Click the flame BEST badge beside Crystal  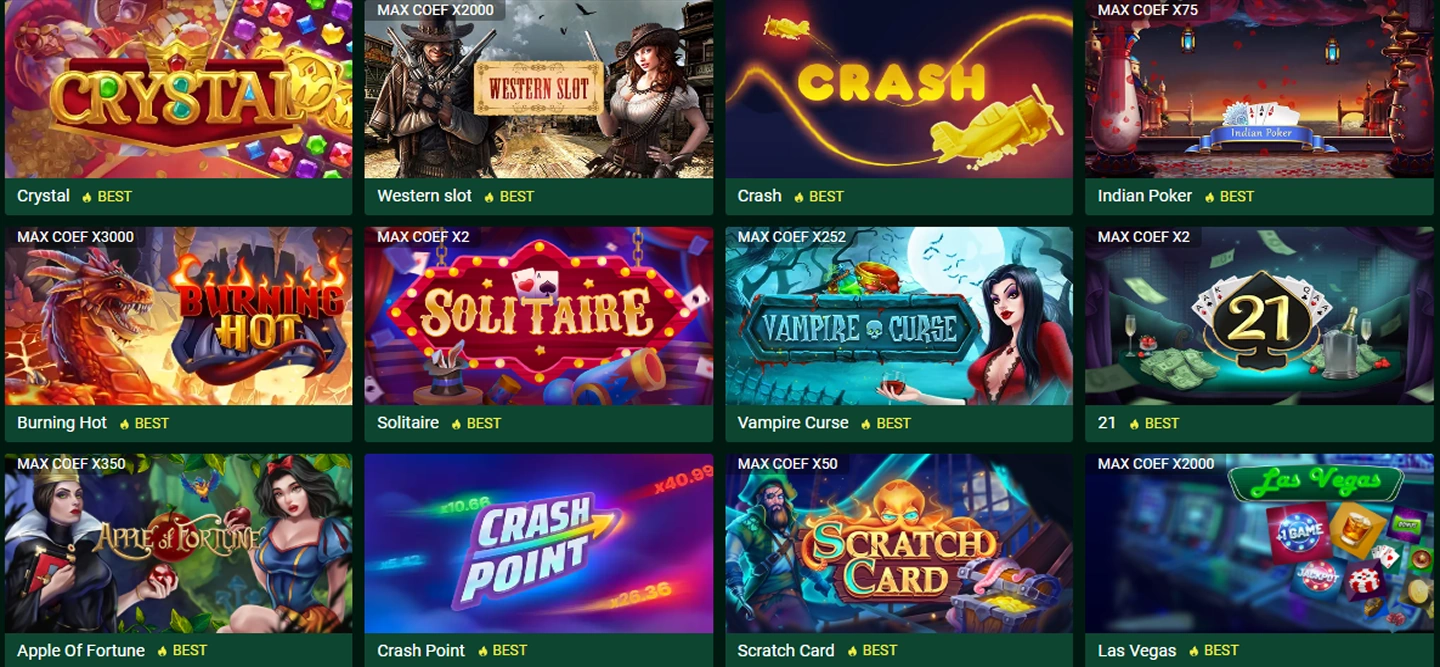(x=107, y=197)
